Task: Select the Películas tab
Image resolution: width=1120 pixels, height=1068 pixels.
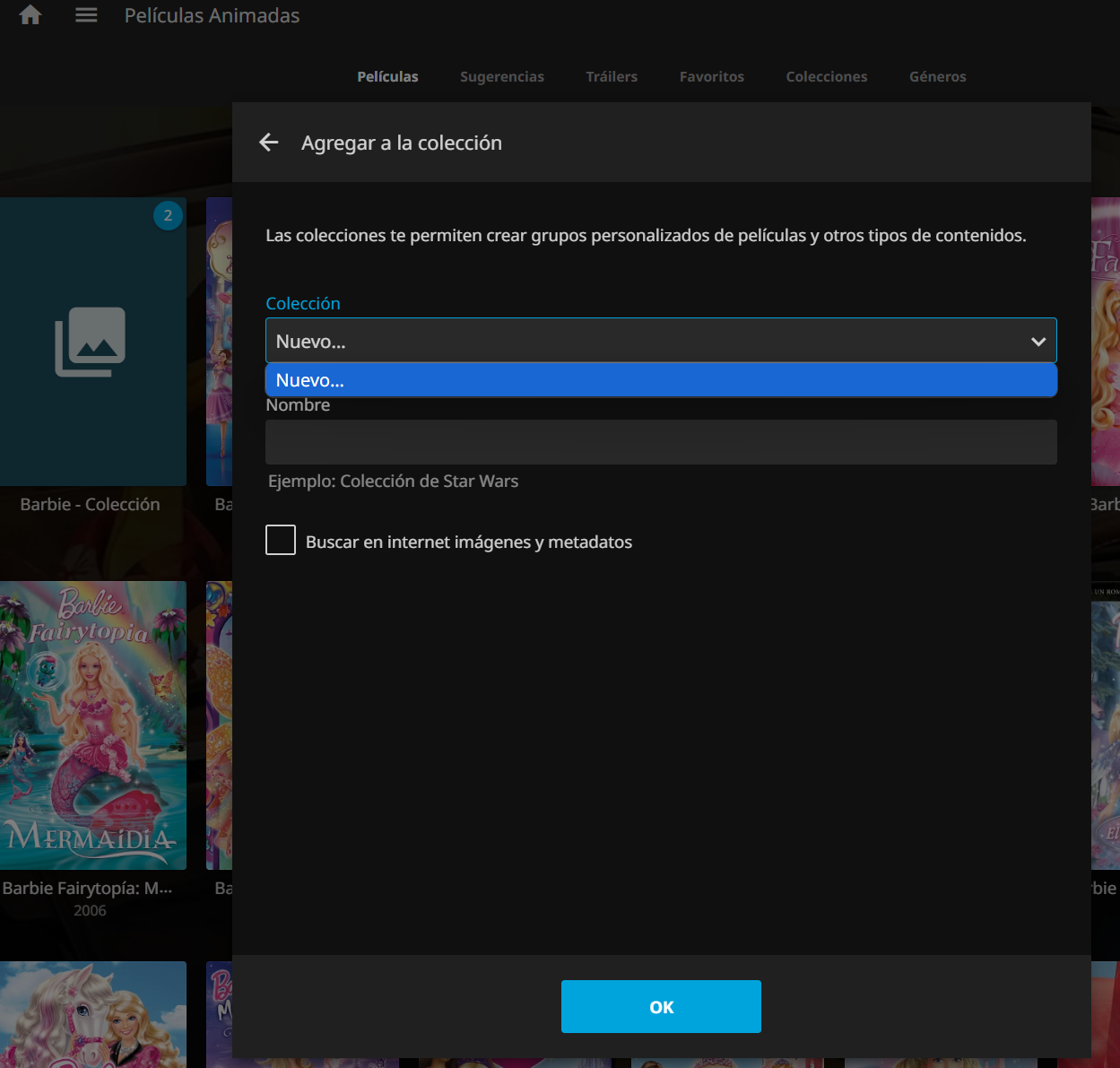Action: click(x=387, y=77)
